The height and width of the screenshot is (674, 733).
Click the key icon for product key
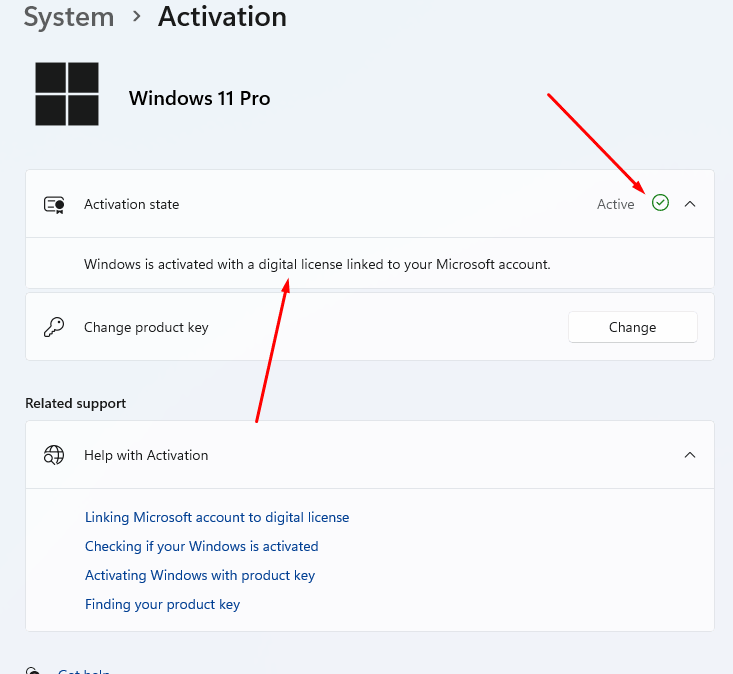click(x=54, y=327)
